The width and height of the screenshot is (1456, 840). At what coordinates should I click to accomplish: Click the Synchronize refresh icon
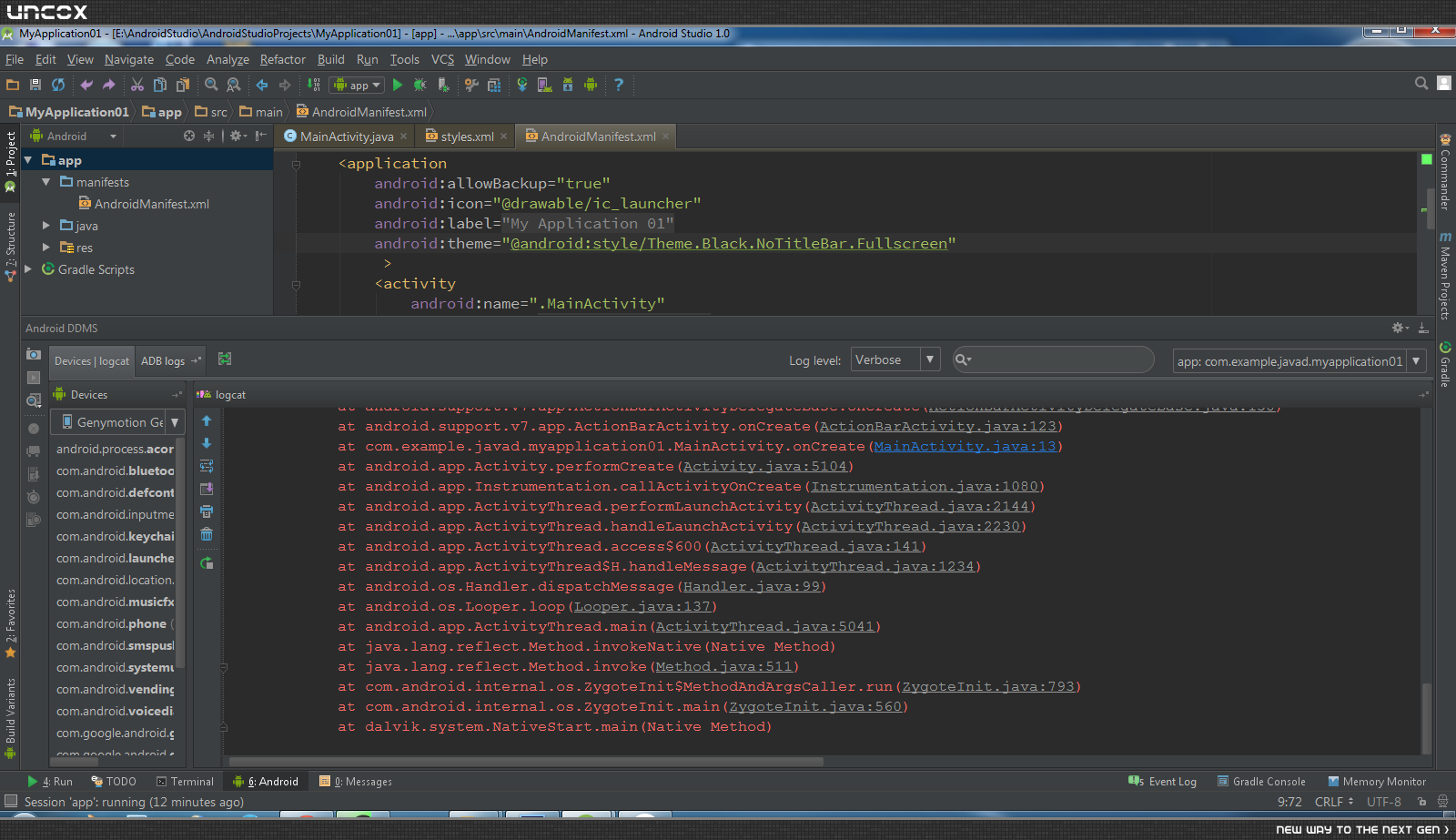tap(58, 85)
